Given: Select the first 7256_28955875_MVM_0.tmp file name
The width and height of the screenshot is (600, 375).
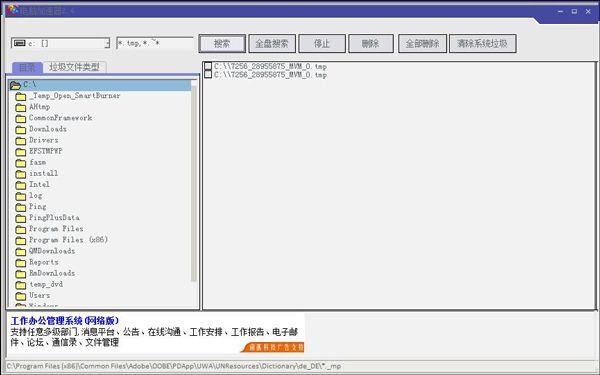Looking at the screenshot, I should (x=270, y=66).
